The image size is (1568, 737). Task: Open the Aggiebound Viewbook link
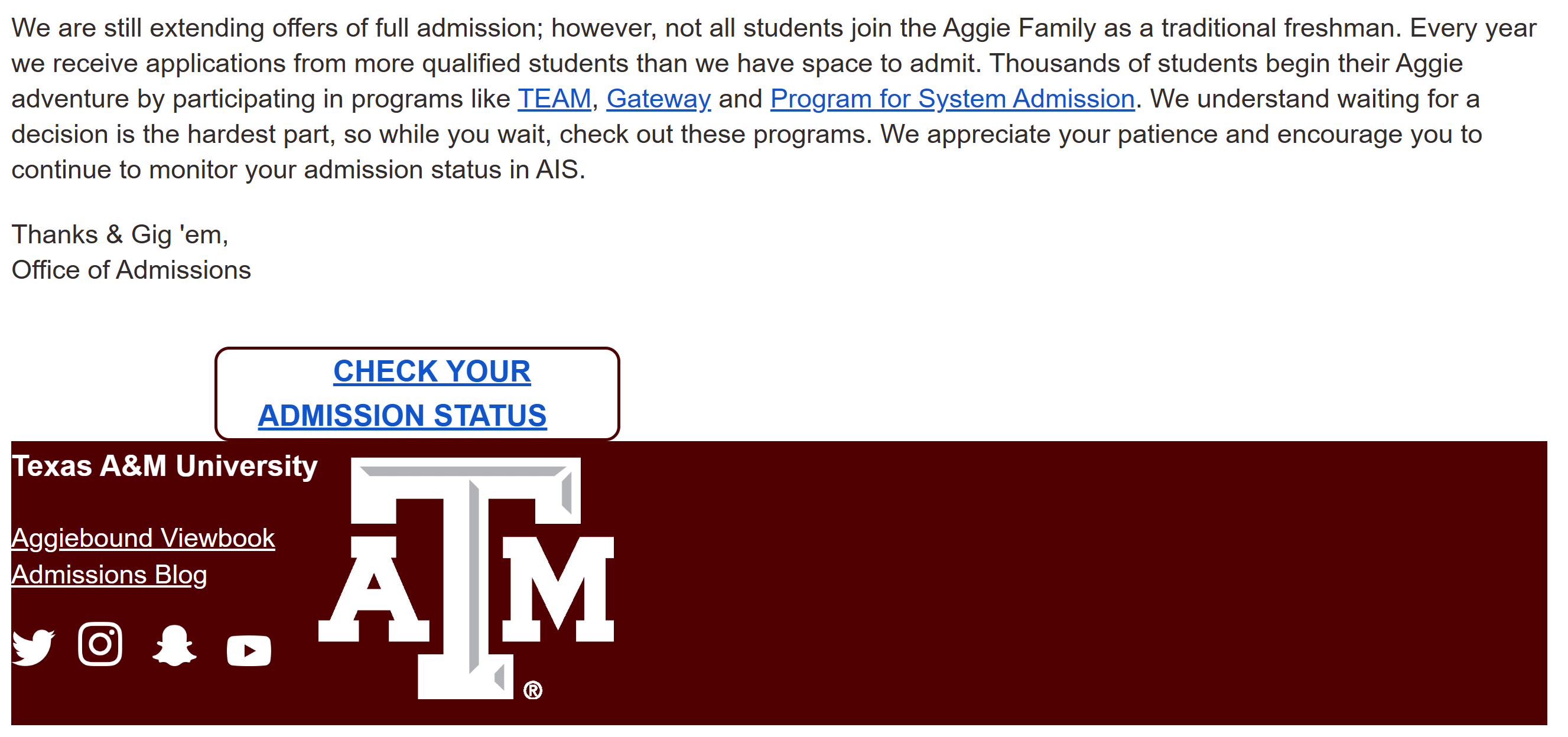pyautogui.click(x=143, y=538)
